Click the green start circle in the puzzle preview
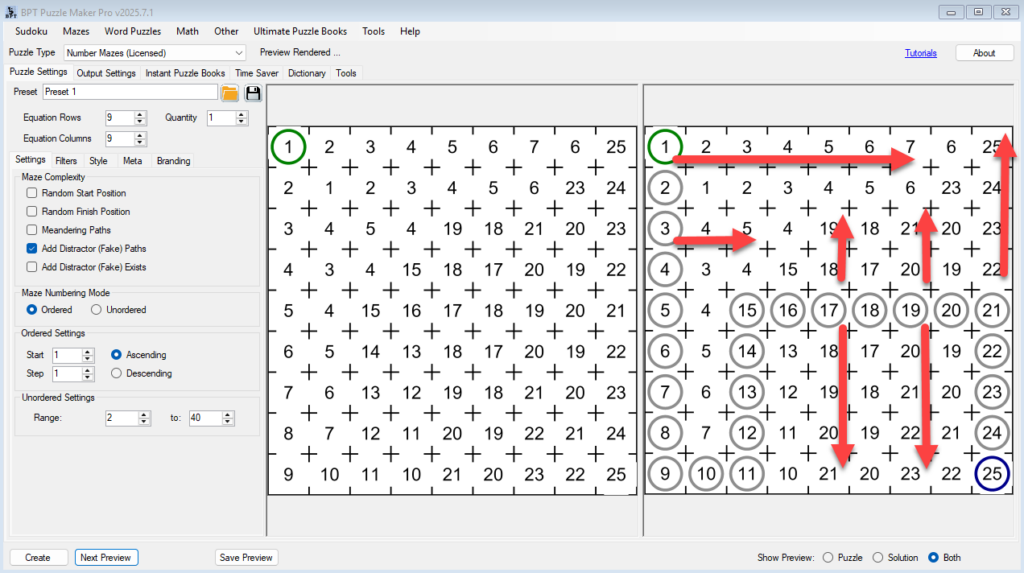The width and height of the screenshot is (1024, 573). 288,147
